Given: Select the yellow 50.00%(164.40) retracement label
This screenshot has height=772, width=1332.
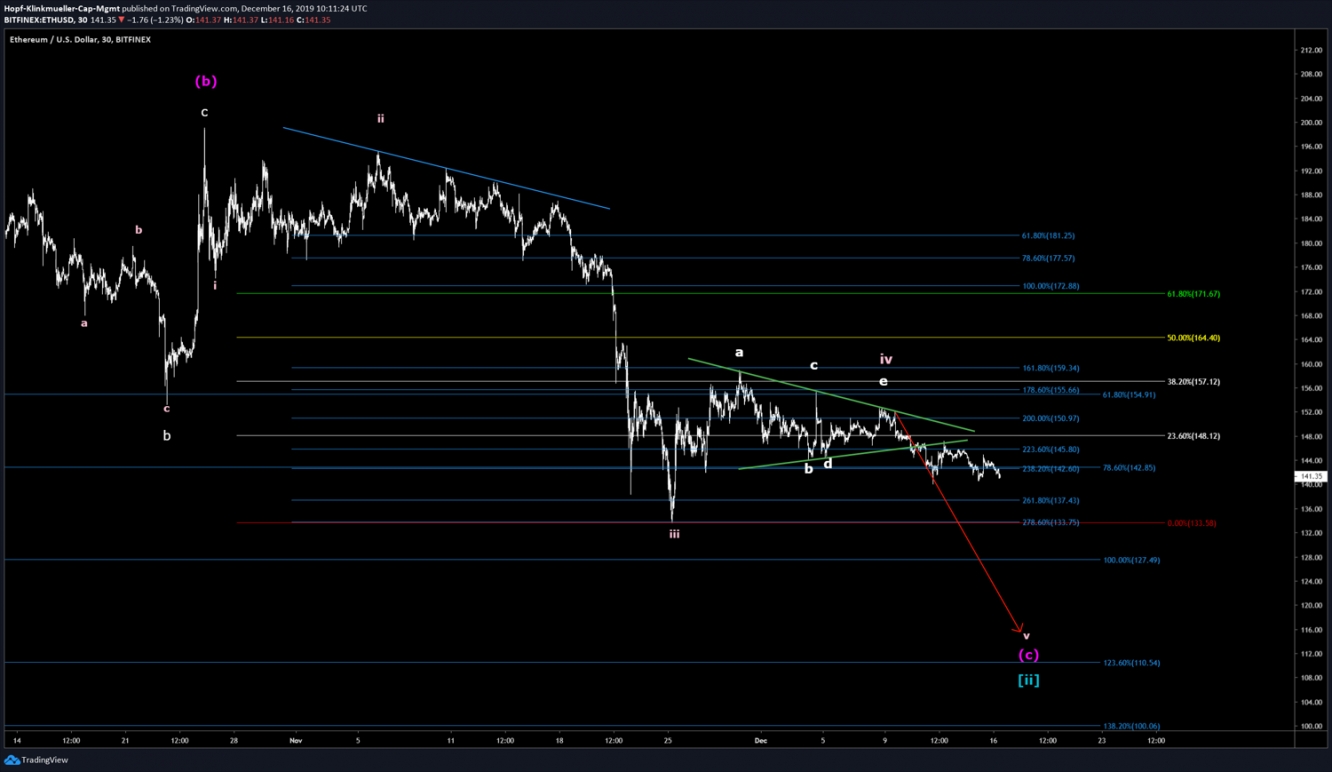Looking at the screenshot, I should (x=1193, y=338).
